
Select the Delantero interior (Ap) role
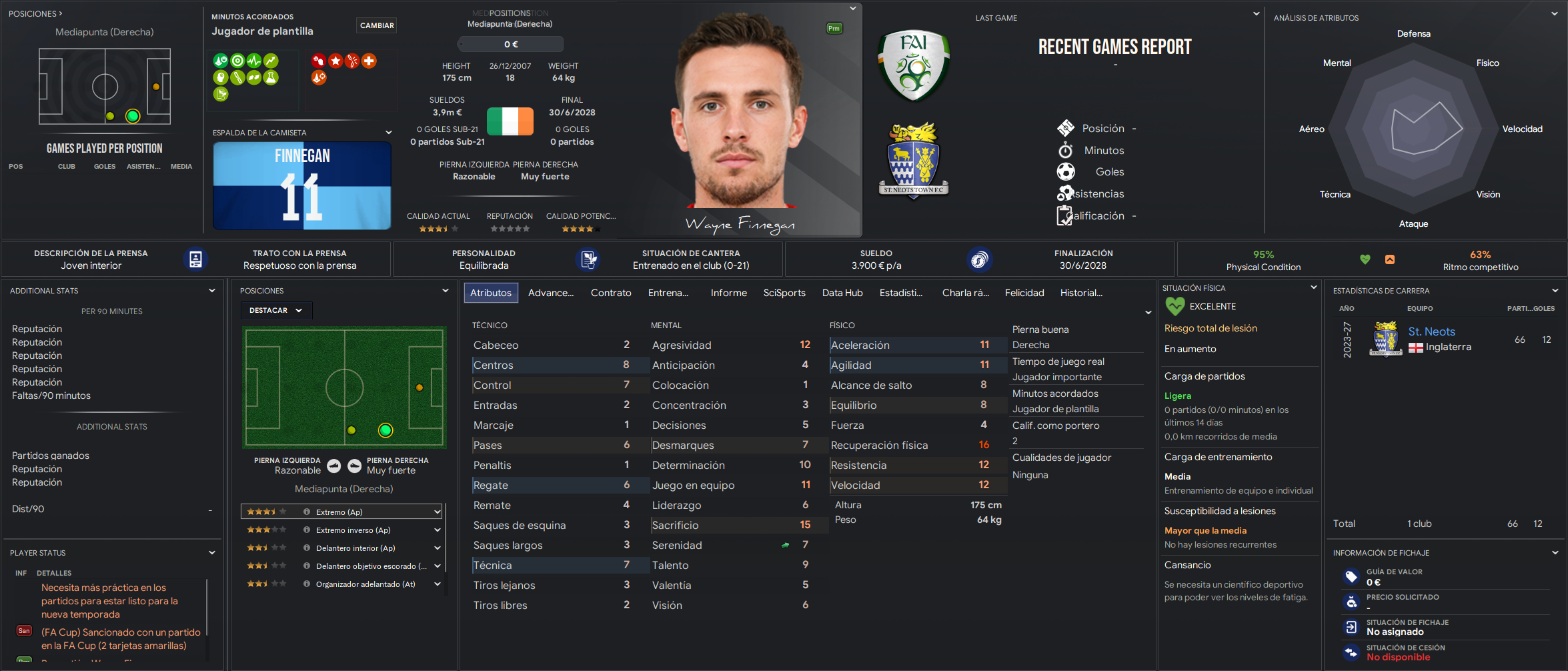coord(341,548)
